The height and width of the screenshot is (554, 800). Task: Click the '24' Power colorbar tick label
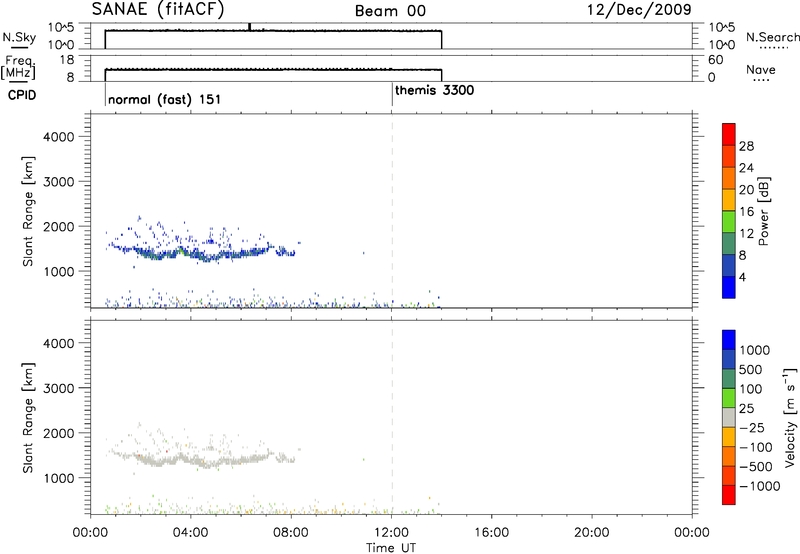pyautogui.click(x=746, y=168)
